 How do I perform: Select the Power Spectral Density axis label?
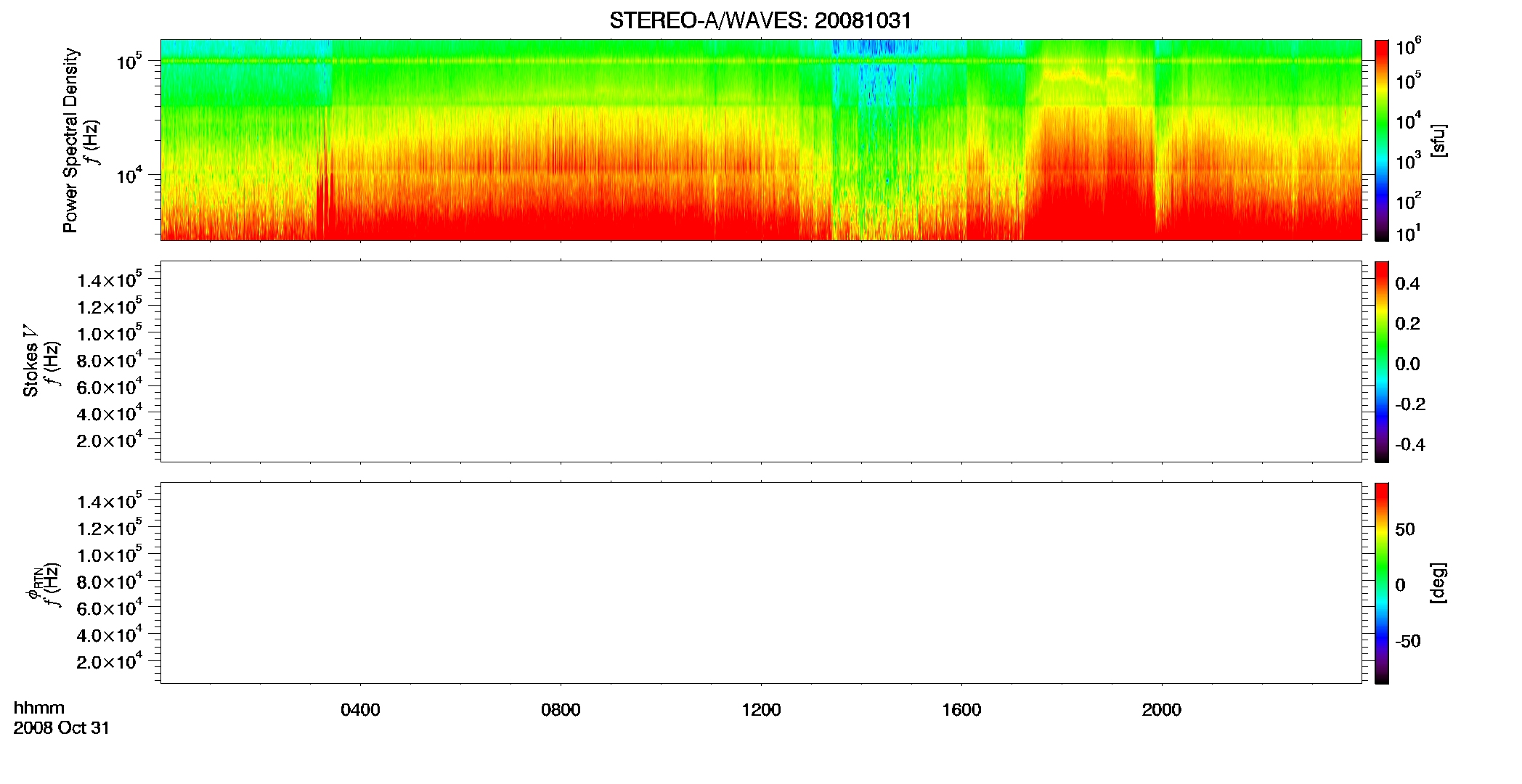pyautogui.click(x=70, y=140)
